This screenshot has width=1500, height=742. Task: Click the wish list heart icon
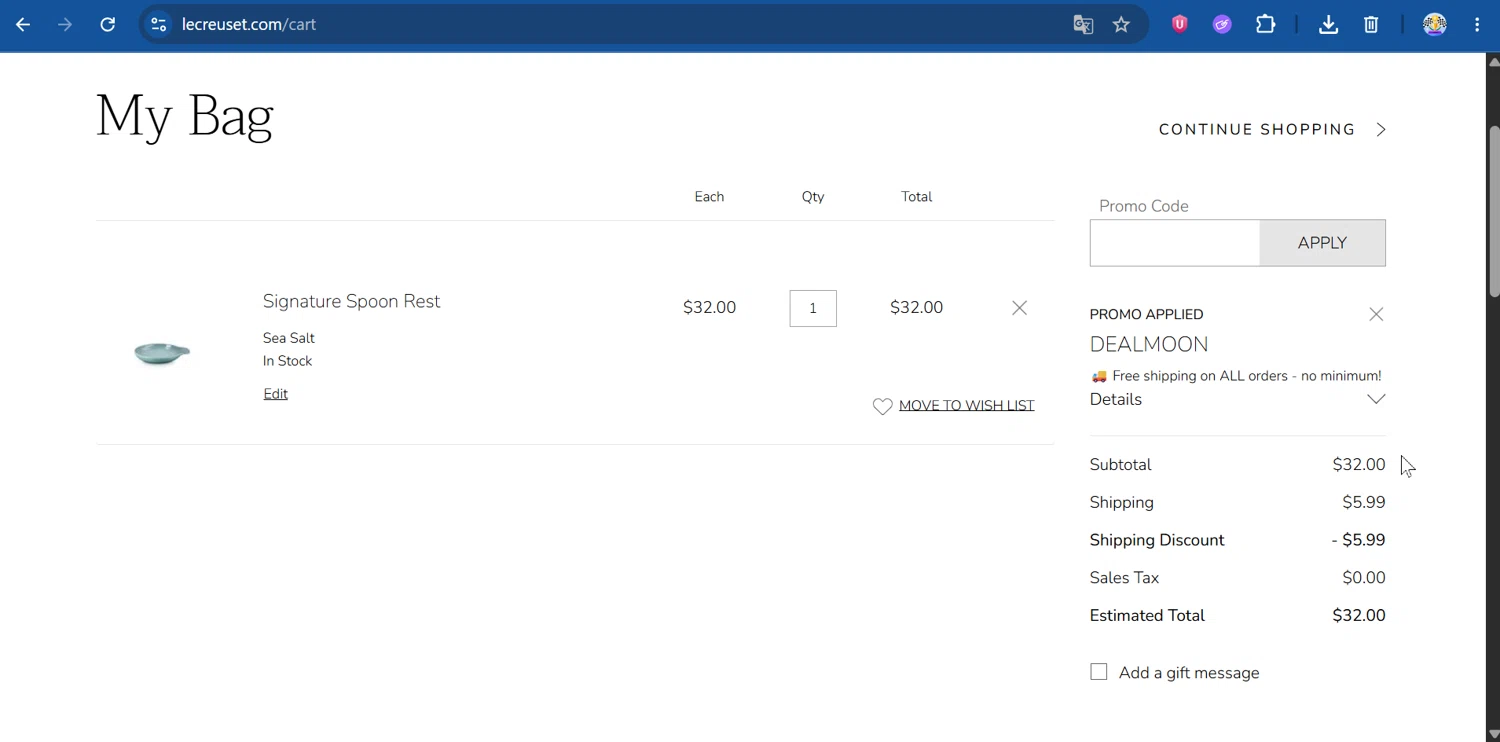click(882, 406)
